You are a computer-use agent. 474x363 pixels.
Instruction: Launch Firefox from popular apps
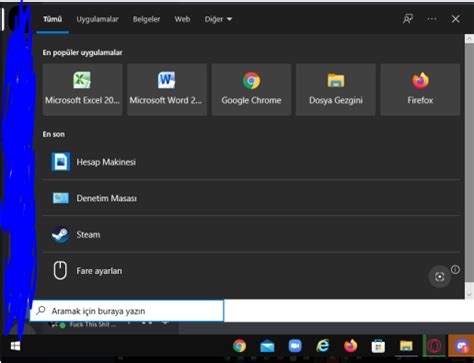click(x=420, y=90)
